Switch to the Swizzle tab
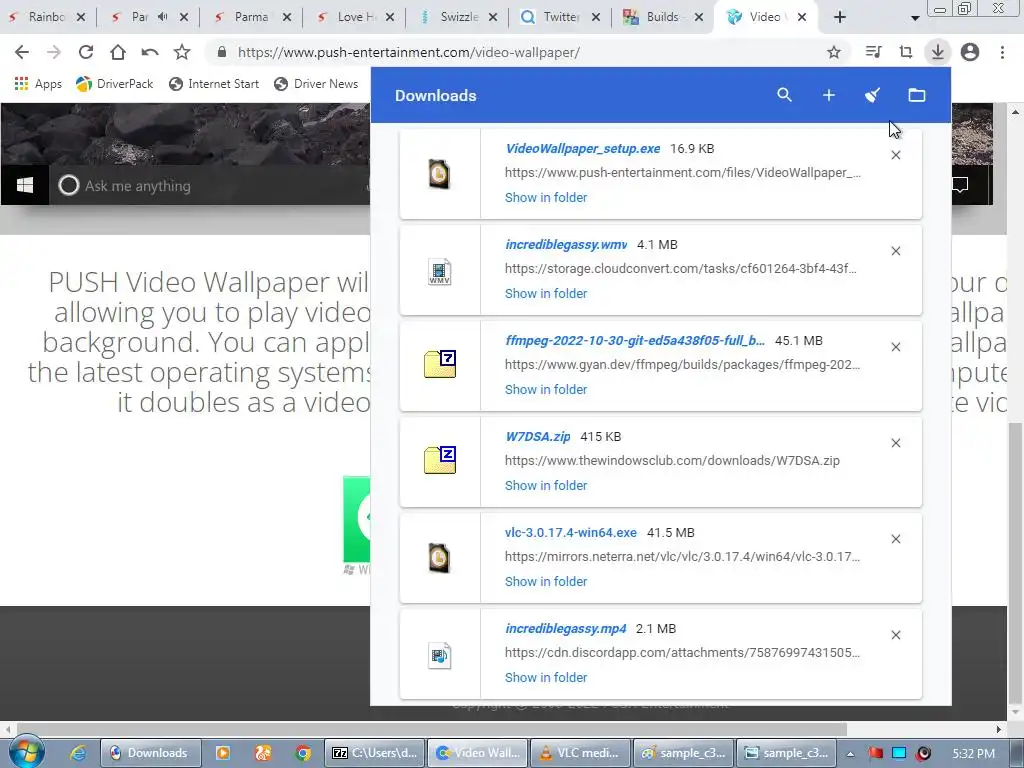 point(460,17)
